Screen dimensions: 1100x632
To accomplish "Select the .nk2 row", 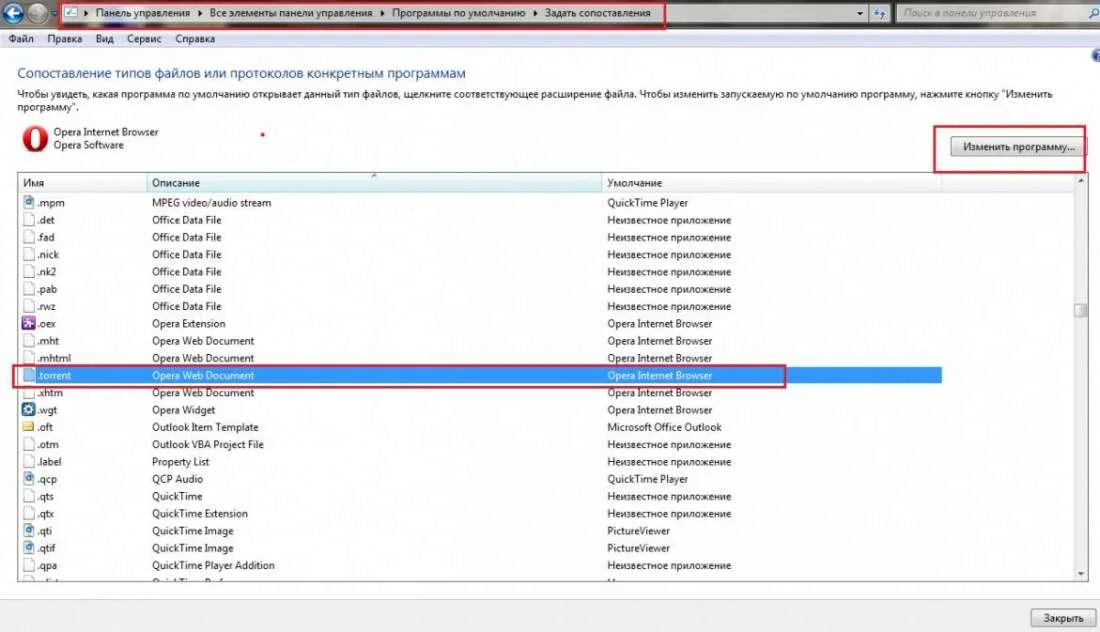I will point(480,271).
